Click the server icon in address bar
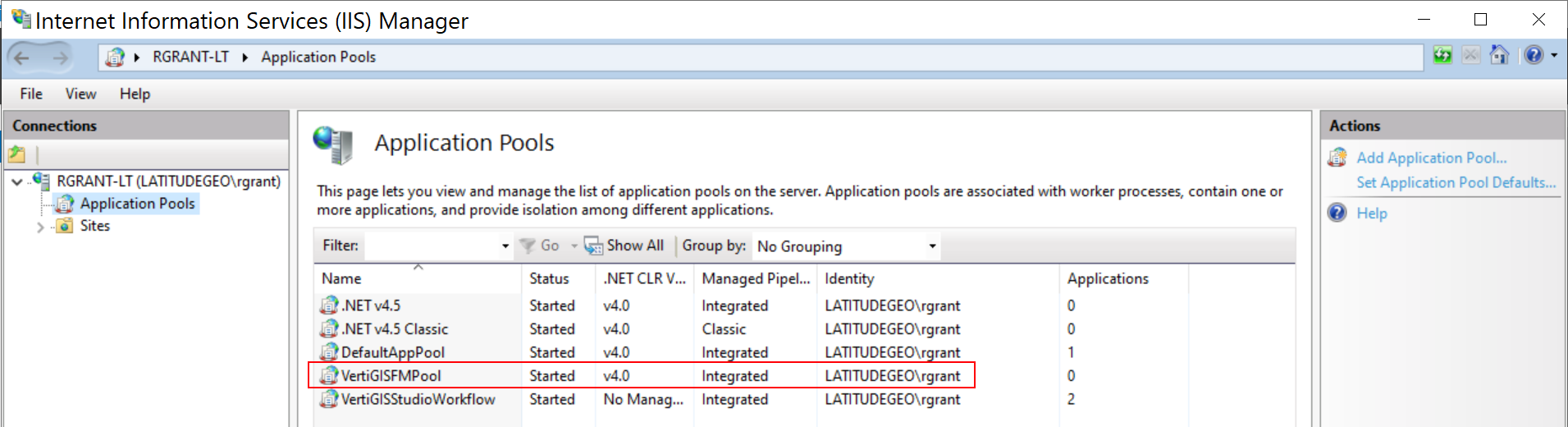Image resolution: width=1568 pixels, height=427 pixels. pos(115,57)
